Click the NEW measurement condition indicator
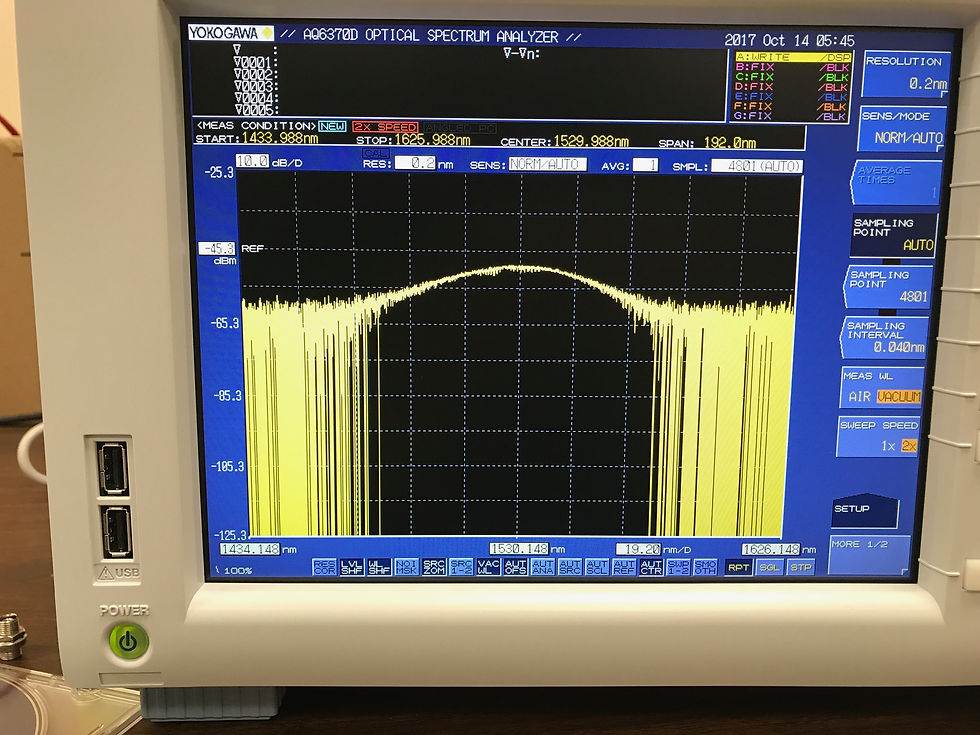980x735 pixels. pos(332,126)
